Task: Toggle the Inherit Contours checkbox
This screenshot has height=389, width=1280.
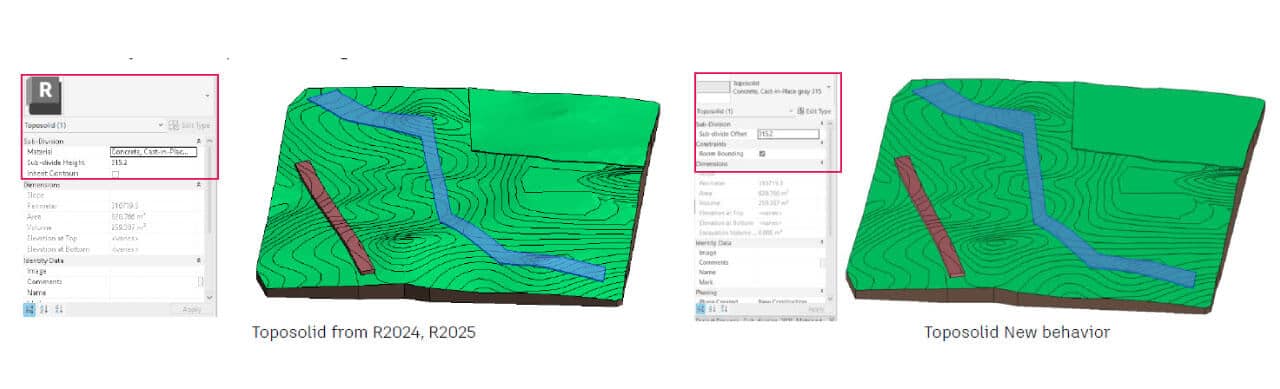Action: [115, 174]
